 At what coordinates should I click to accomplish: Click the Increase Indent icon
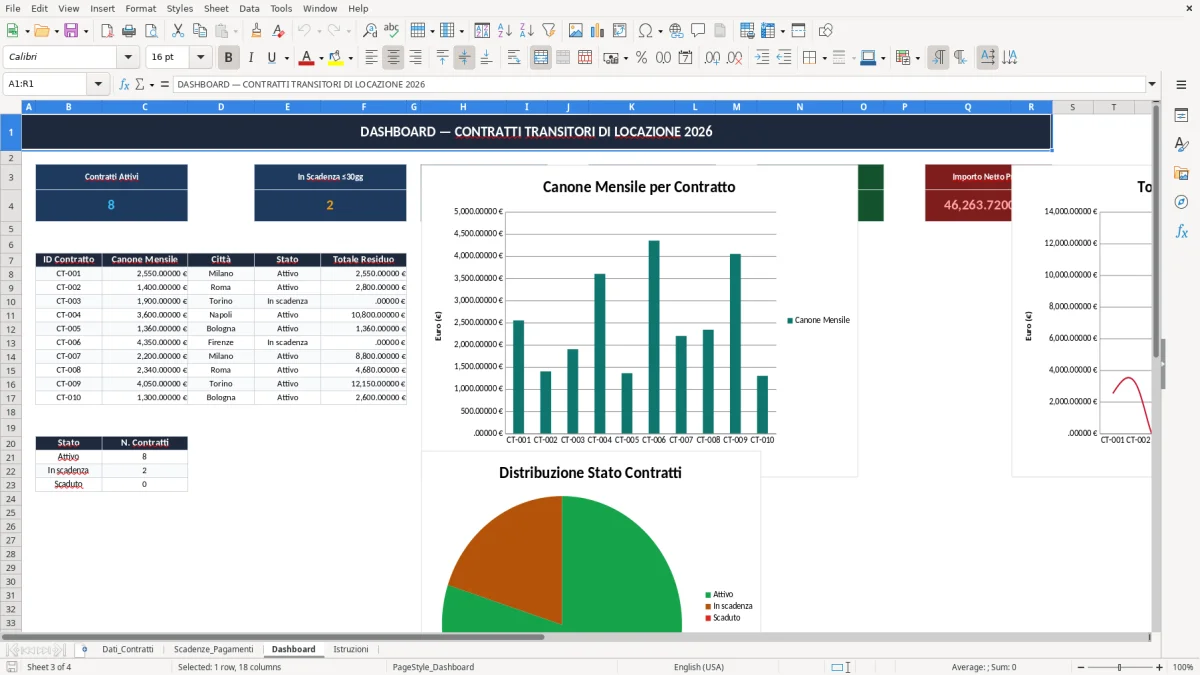pos(762,58)
